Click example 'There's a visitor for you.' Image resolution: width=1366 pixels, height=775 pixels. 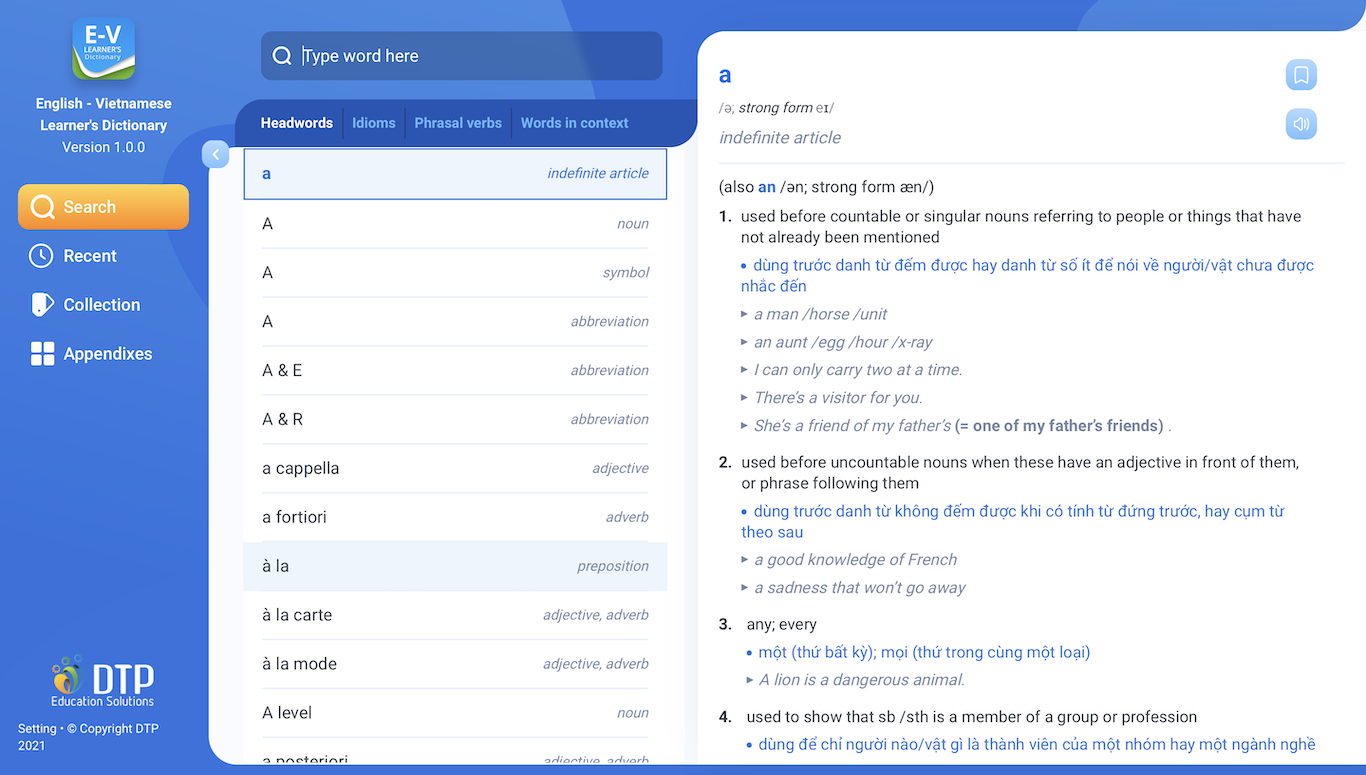[x=838, y=398]
